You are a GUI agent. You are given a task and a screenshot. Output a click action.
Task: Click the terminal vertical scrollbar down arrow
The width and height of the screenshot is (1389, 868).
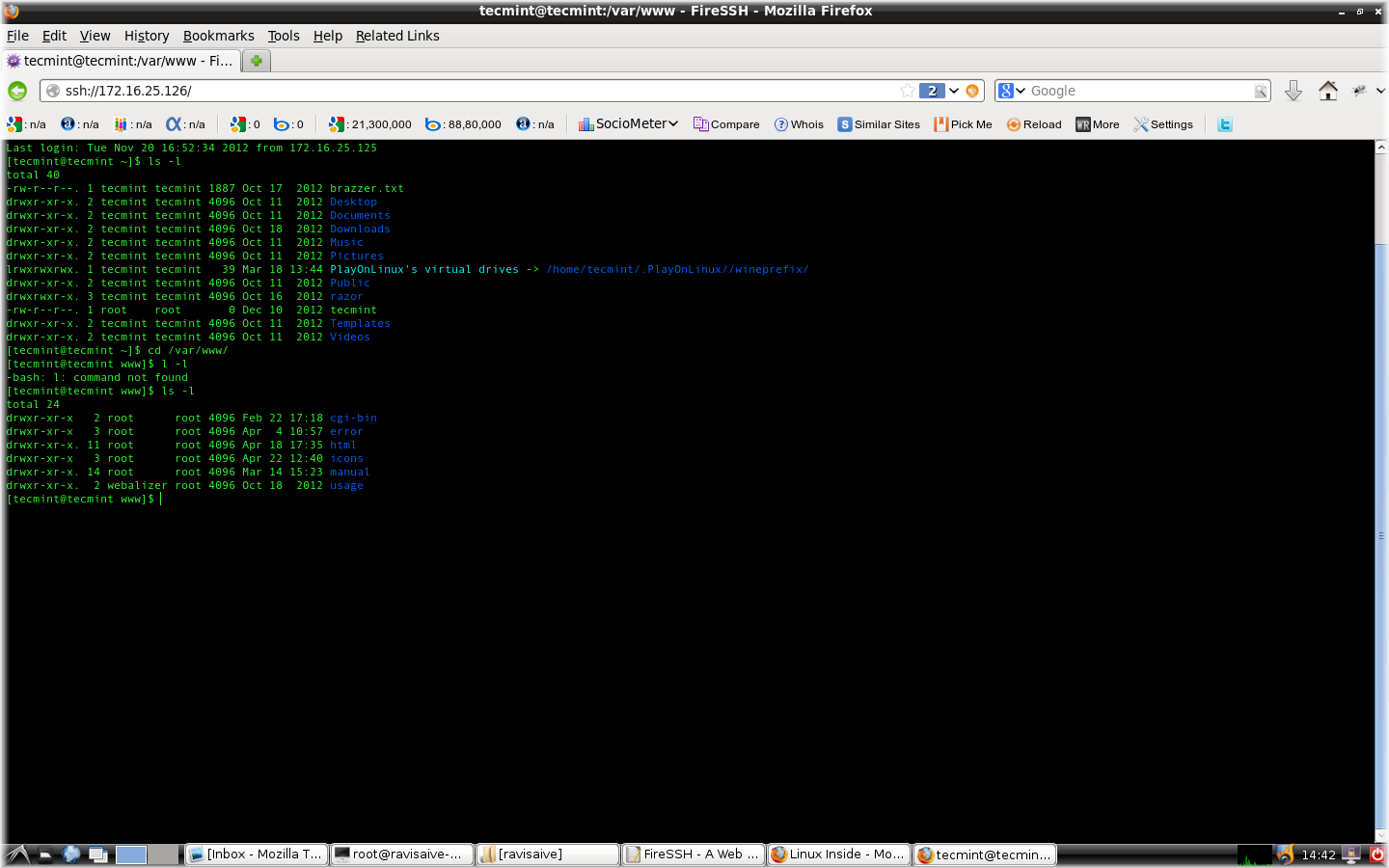[1381, 835]
